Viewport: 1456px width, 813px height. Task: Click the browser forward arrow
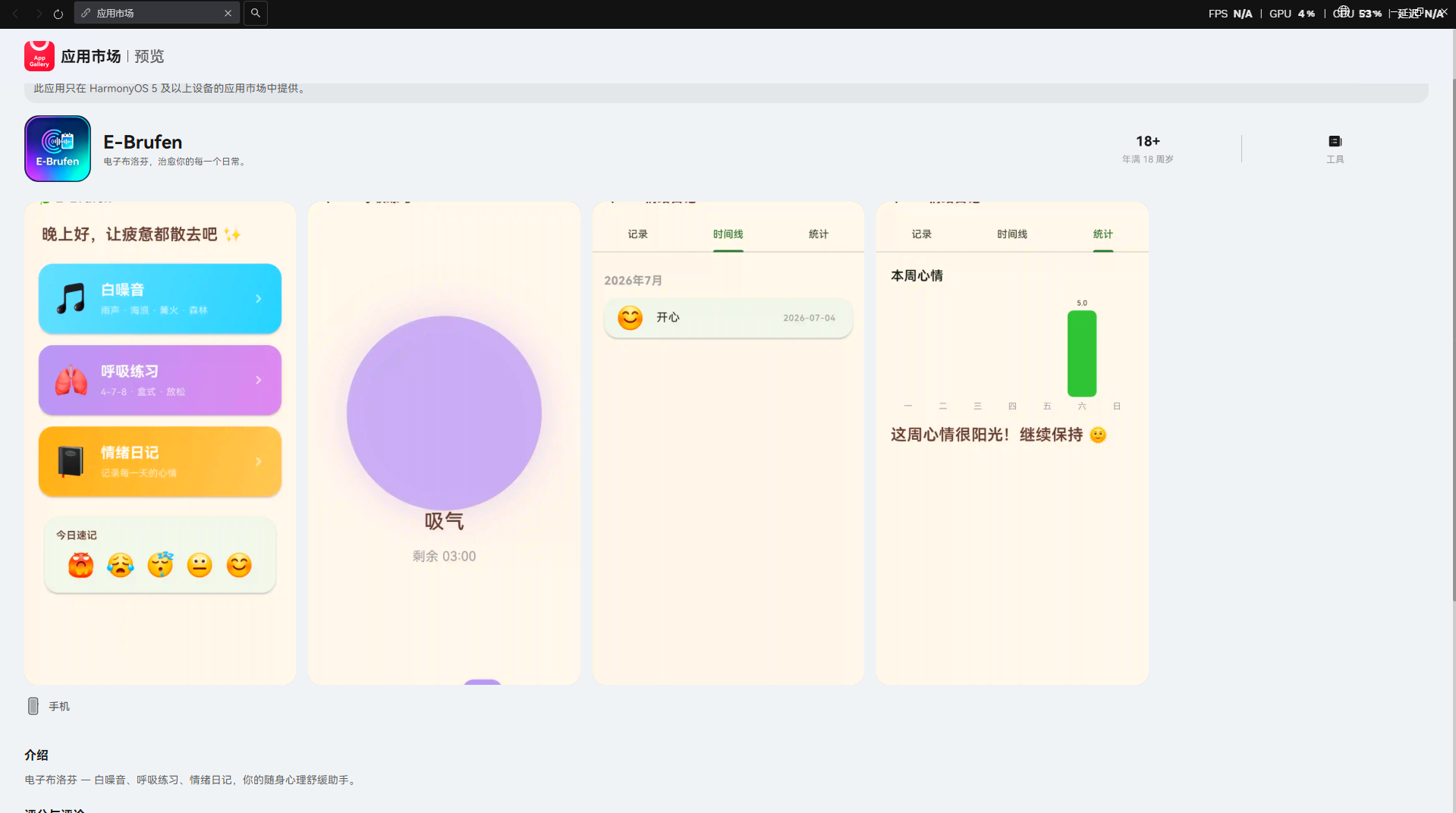pyautogui.click(x=38, y=14)
